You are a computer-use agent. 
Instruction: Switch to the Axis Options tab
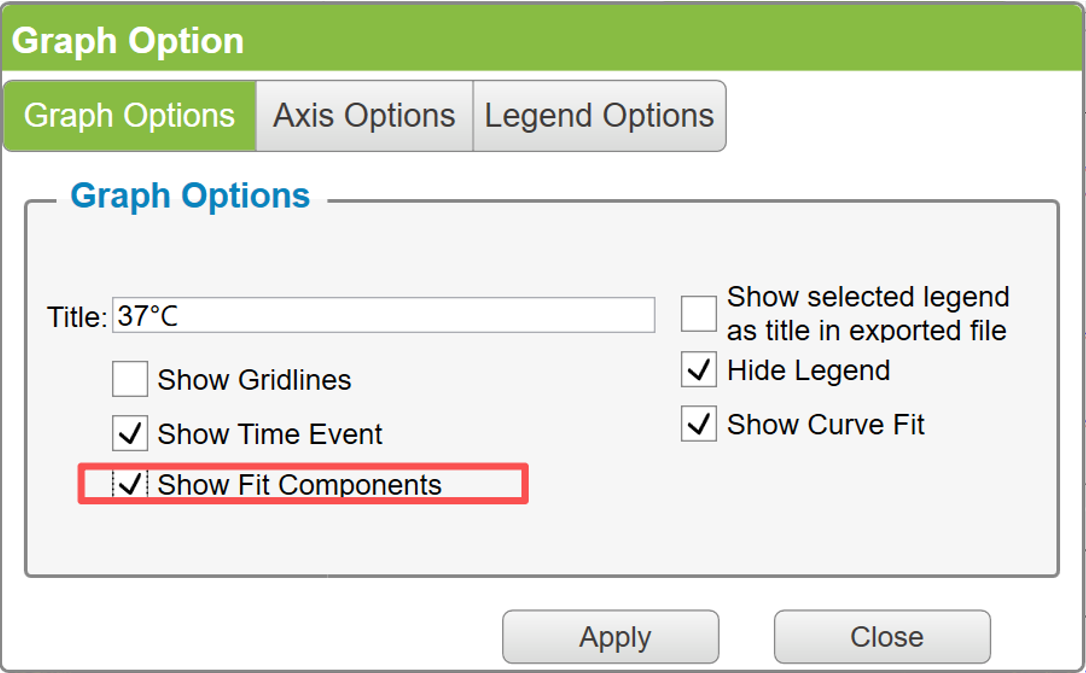pos(364,116)
